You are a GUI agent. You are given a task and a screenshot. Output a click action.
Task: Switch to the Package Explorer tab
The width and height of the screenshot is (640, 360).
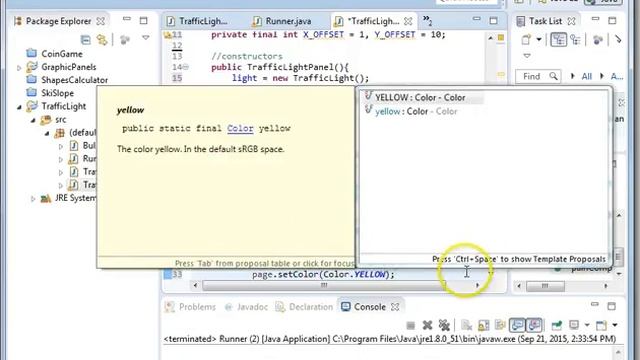[x=59, y=21]
